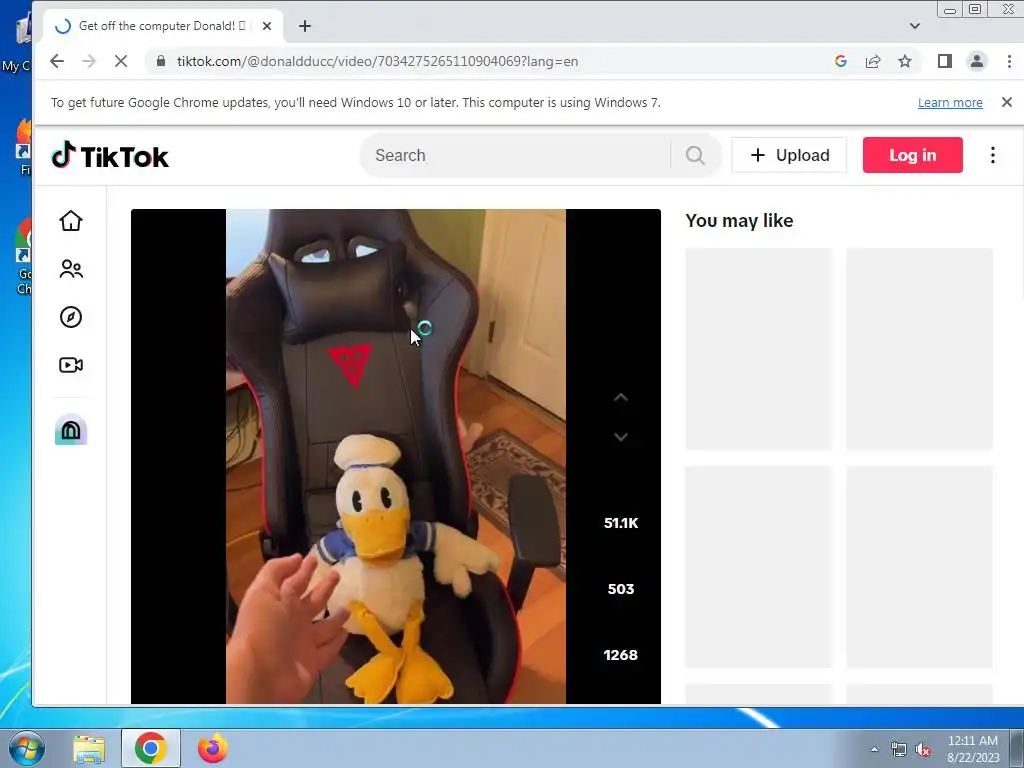This screenshot has width=1024, height=768.
Task: Bookmark this page with the star
Action: [x=904, y=61]
